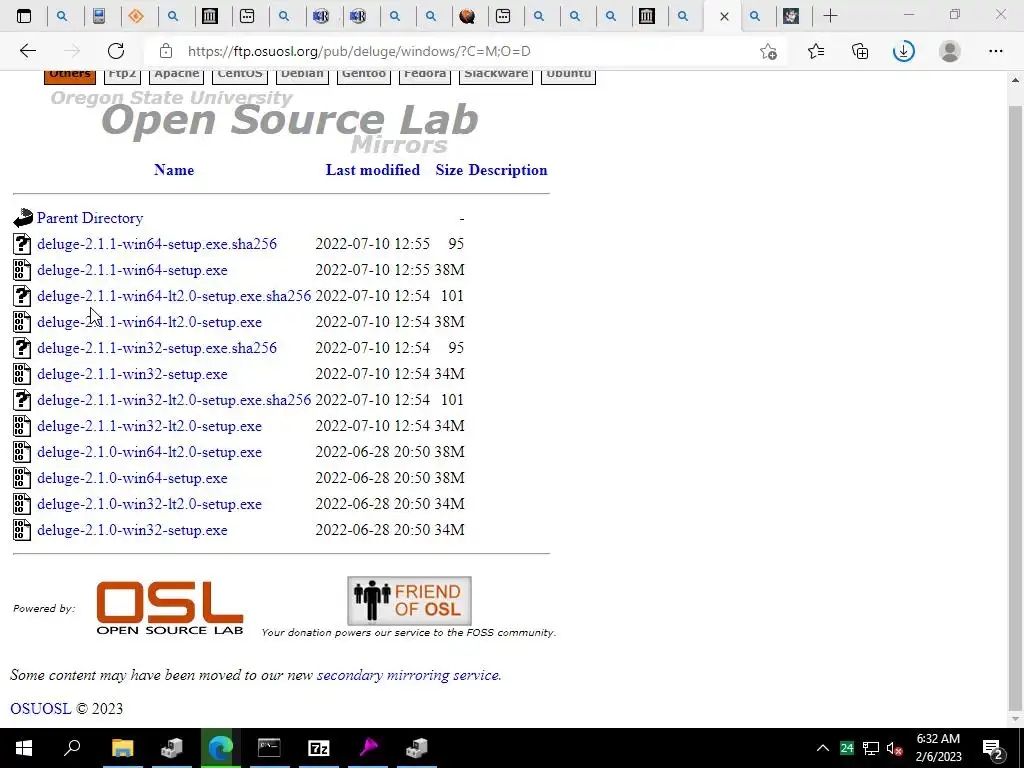Show hidden system tray icons
Viewport: 1024px width, 768px height.
click(x=823, y=748)
